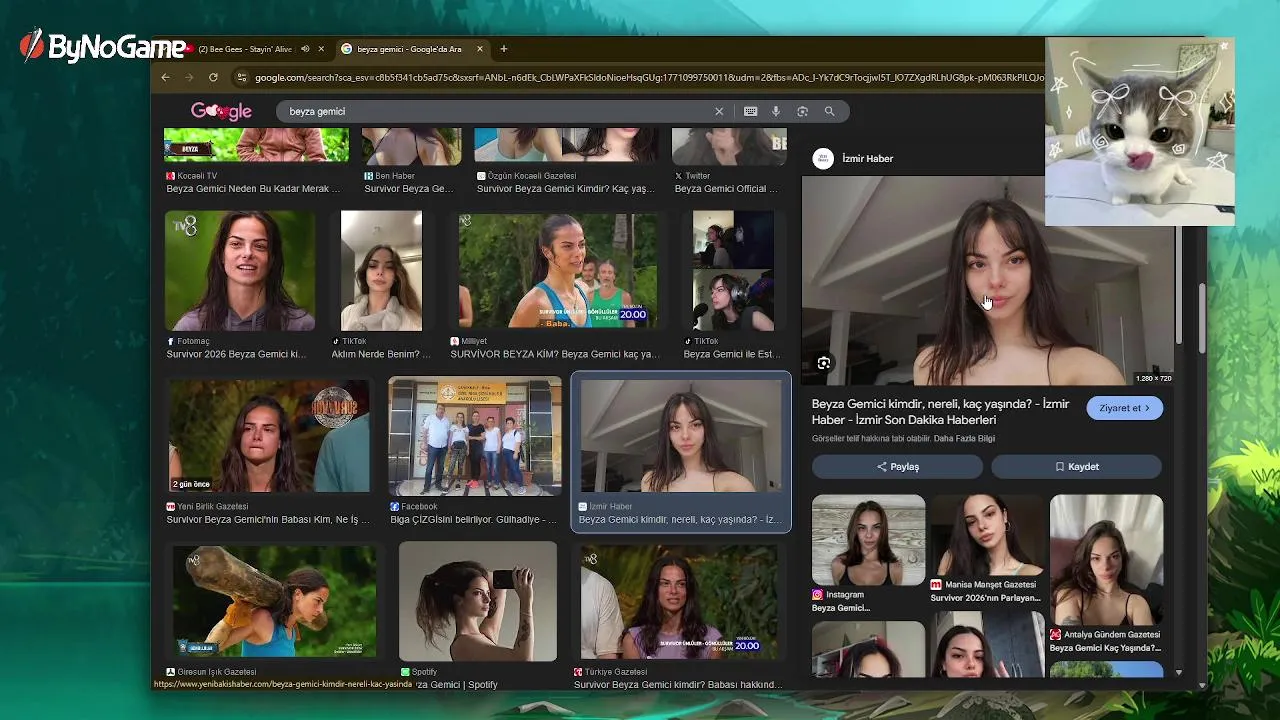Mute the Bee Gees tab audio icon
Viewport: 1280px width, 720px height.
(305, 49)
